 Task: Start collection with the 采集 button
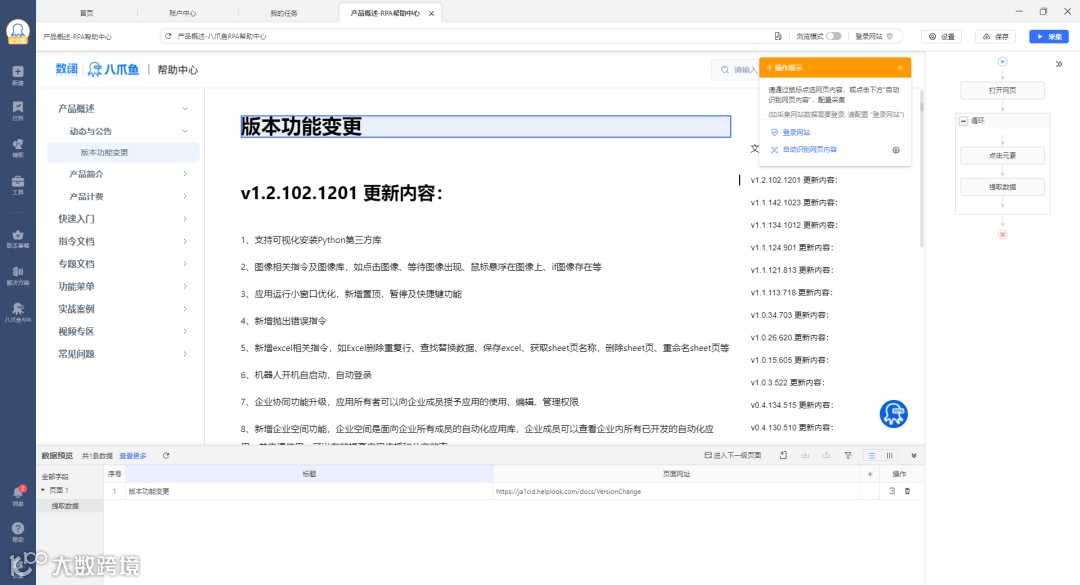click(x=1048, y=36)
